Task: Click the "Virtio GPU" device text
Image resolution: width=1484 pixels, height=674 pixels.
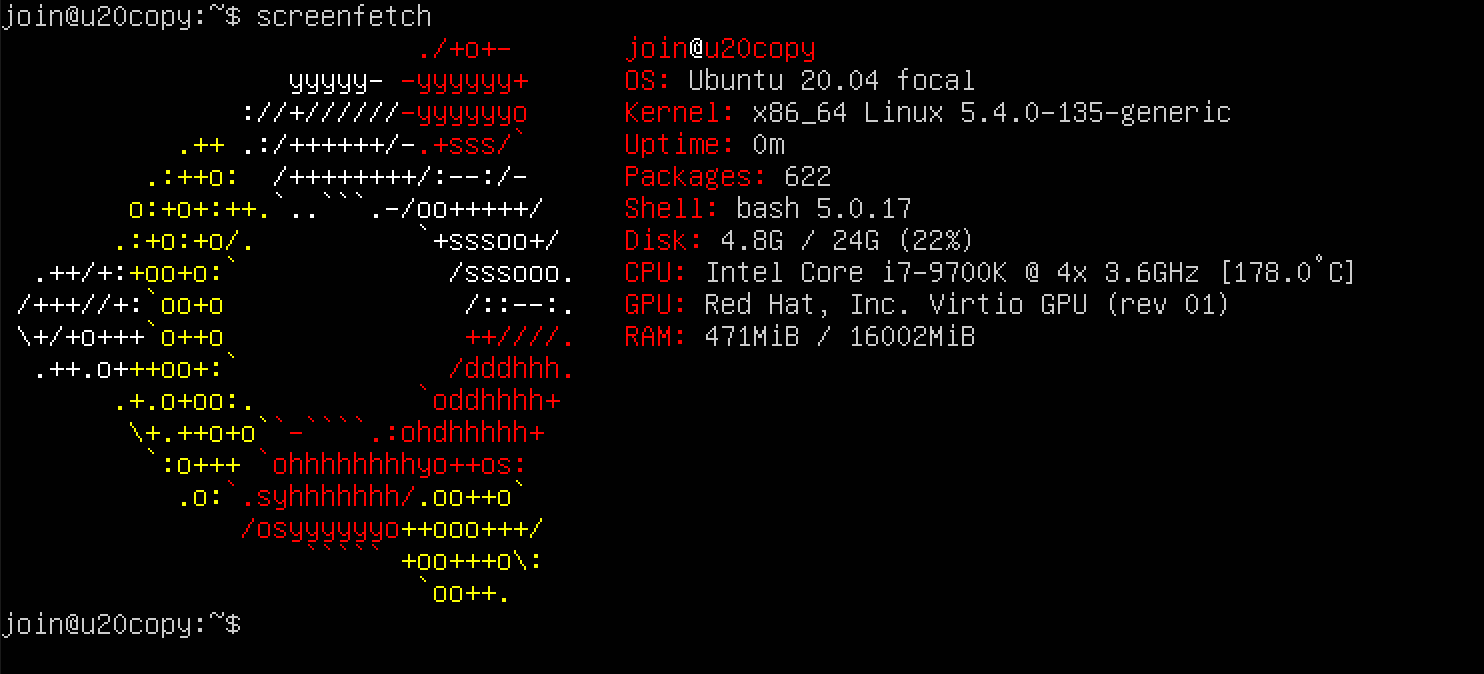Action: tap(1007, 305)
